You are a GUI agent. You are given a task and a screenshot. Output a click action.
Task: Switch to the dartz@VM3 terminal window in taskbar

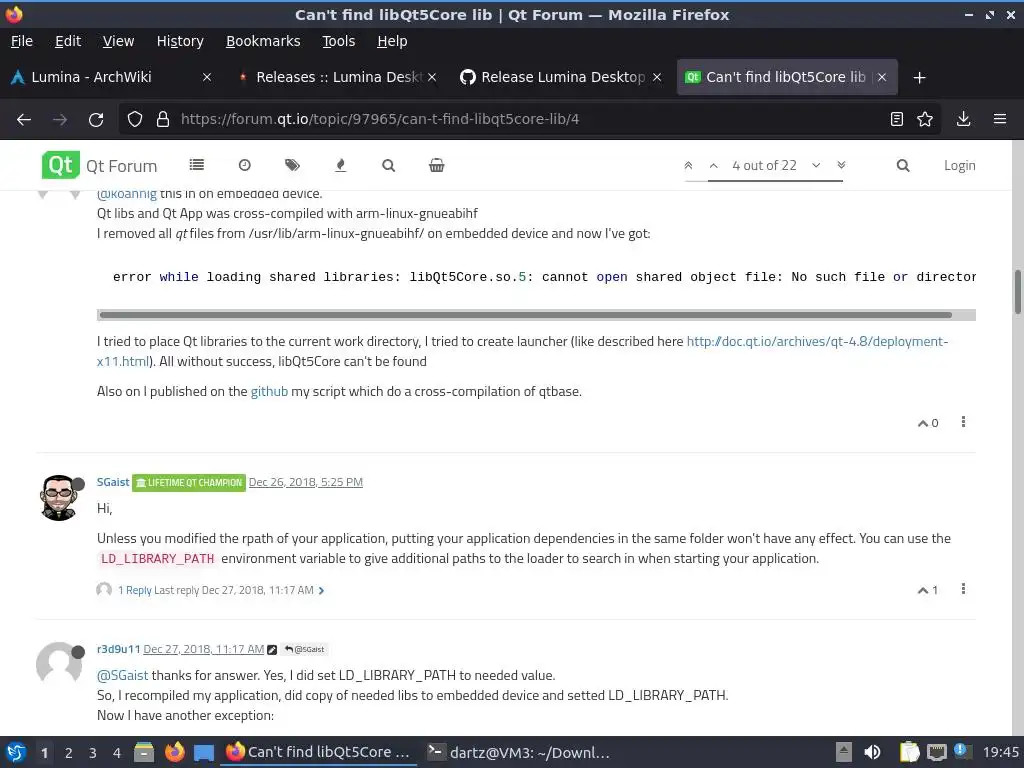coord(519,752)
